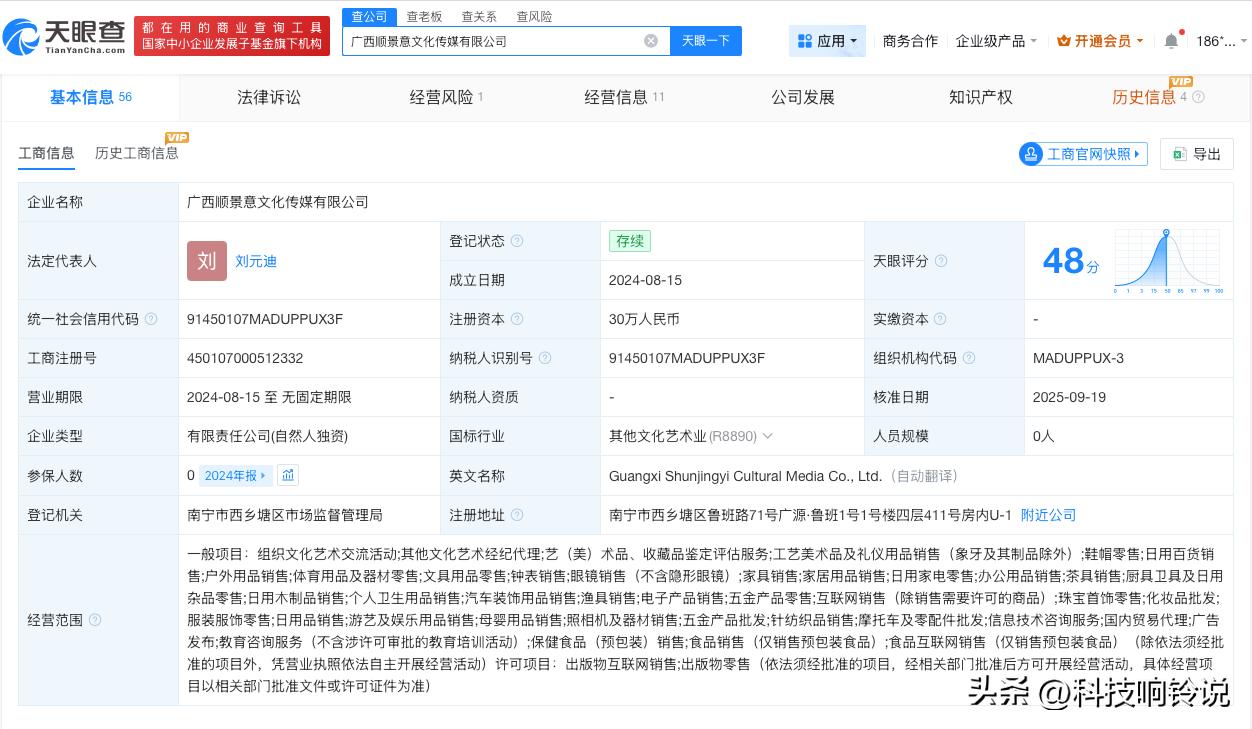
Task: Click help icon next to 登记状态
Action: [517, 241]
